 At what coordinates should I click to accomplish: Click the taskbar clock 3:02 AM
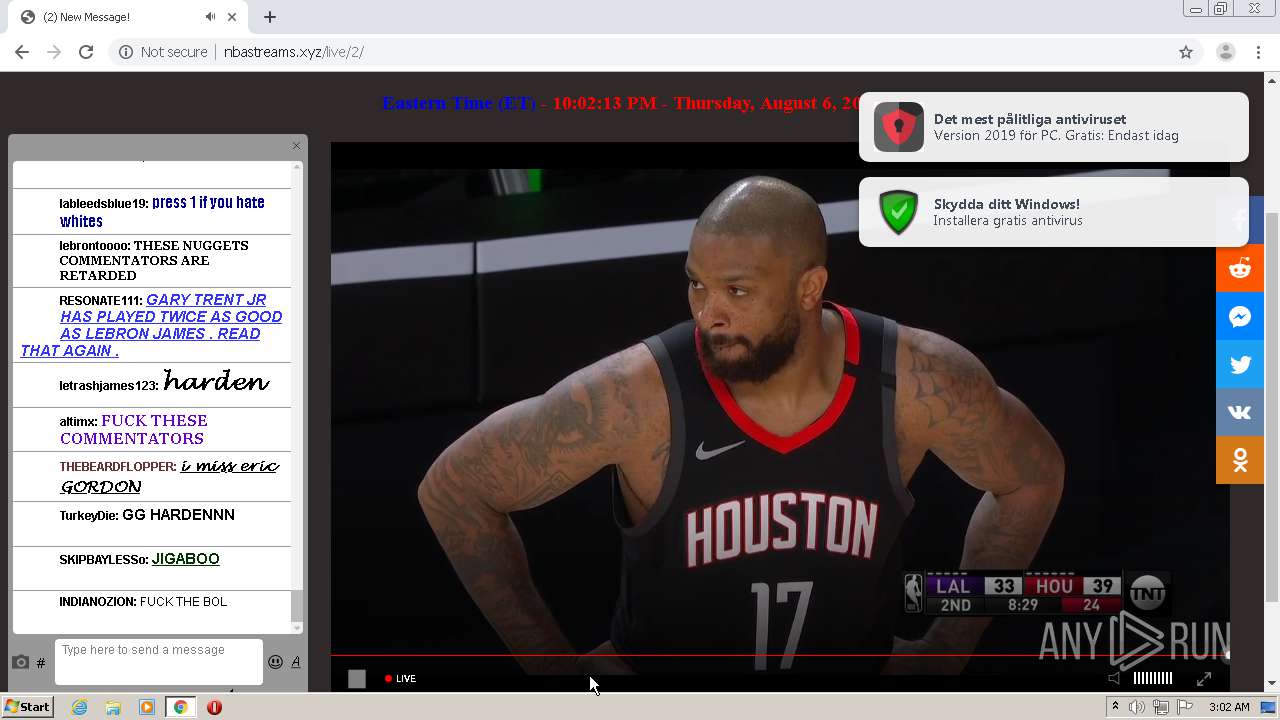pos(1229,707)
